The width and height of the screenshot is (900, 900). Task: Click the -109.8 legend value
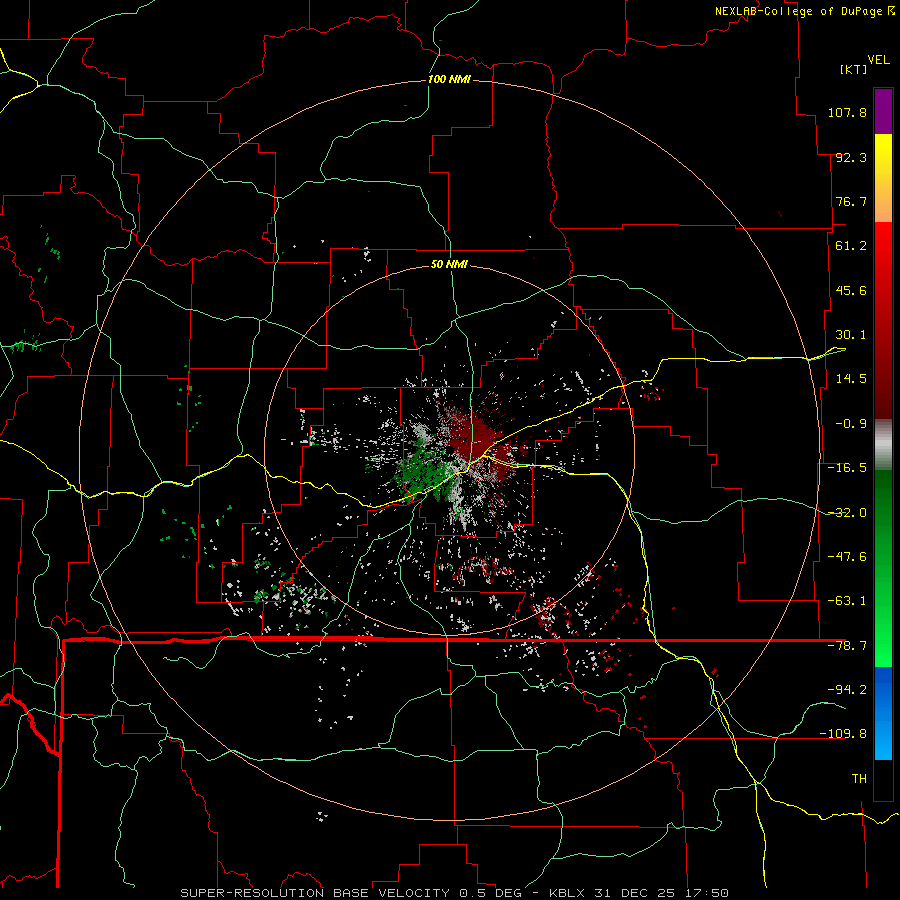843,734
